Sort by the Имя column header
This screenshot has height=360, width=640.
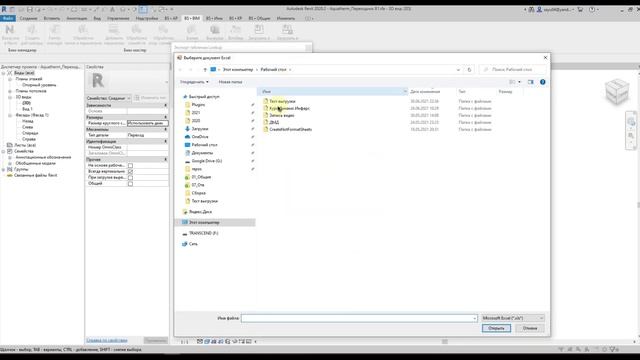click(x=333, y=91)
